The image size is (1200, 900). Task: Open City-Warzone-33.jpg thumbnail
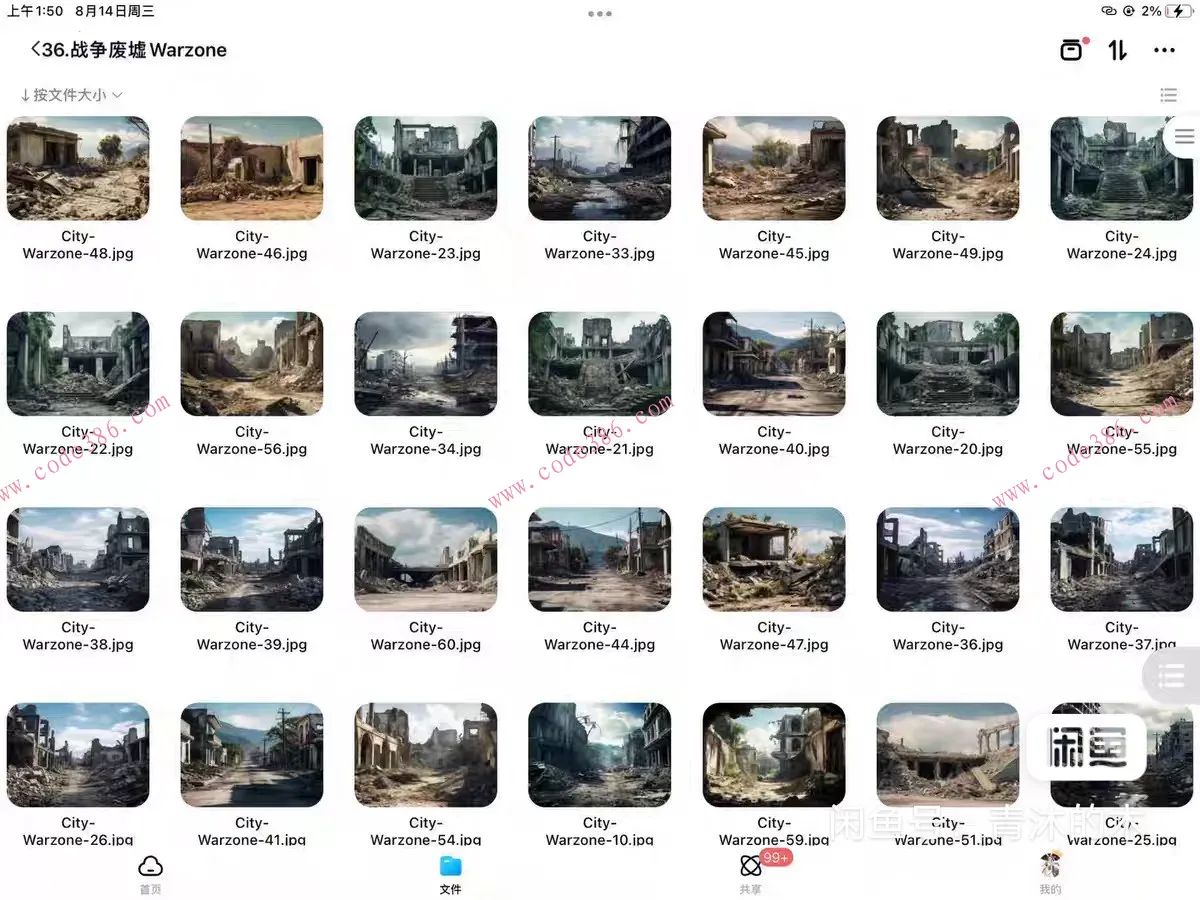600,168
